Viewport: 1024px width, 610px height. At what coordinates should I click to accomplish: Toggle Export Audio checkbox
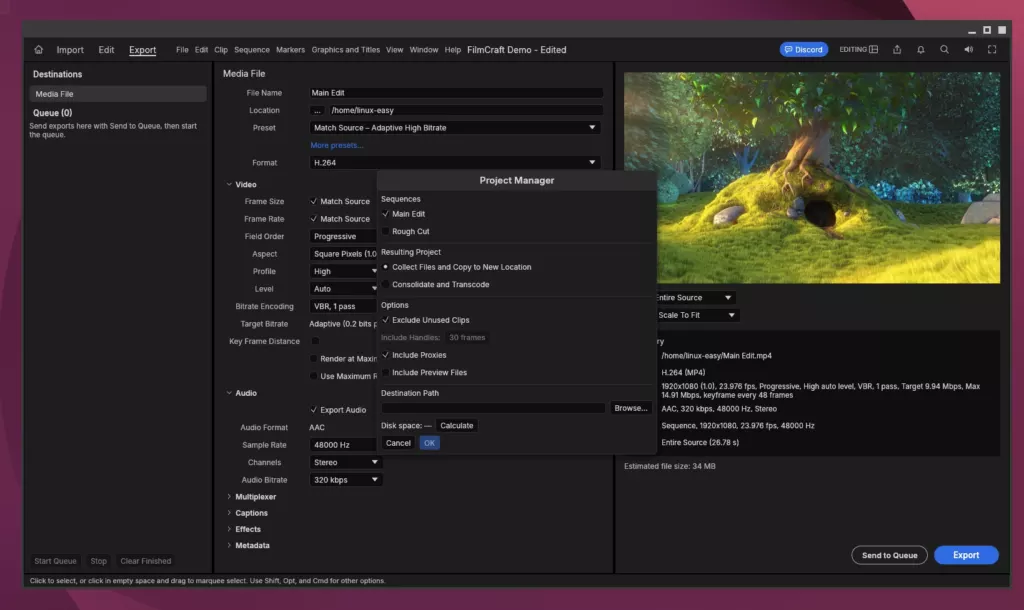[313, 409]
